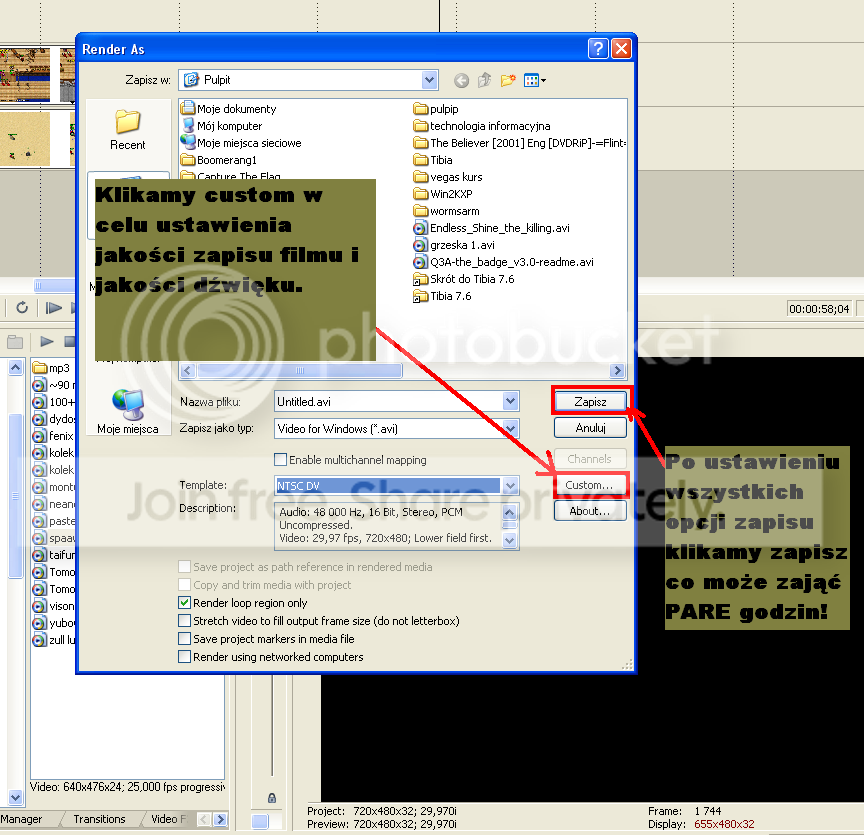Enable Stretch video to fill output frame
The width and height of the screenshot is (864, 835).
coord(185,621)
